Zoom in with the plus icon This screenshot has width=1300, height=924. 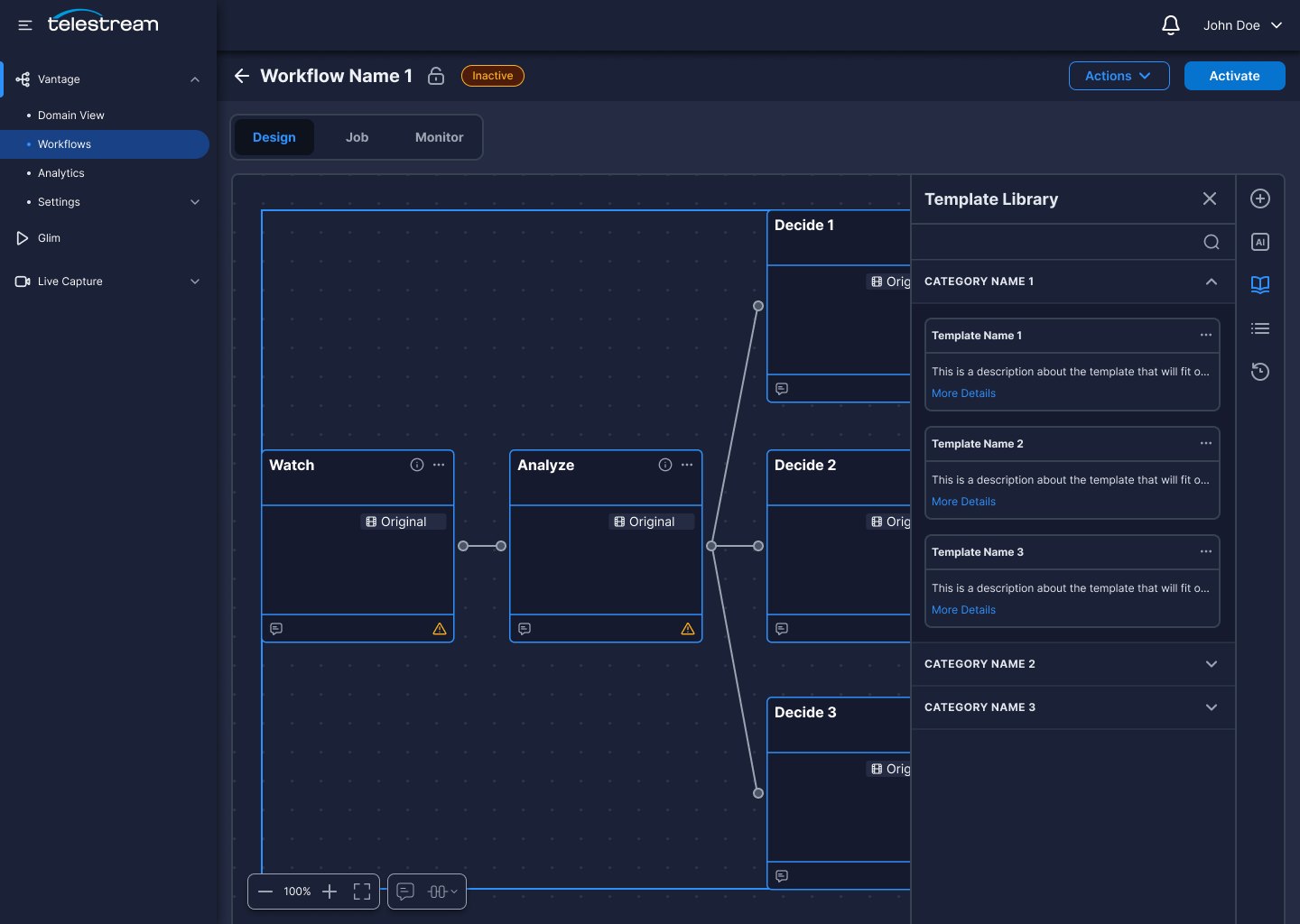330,892
